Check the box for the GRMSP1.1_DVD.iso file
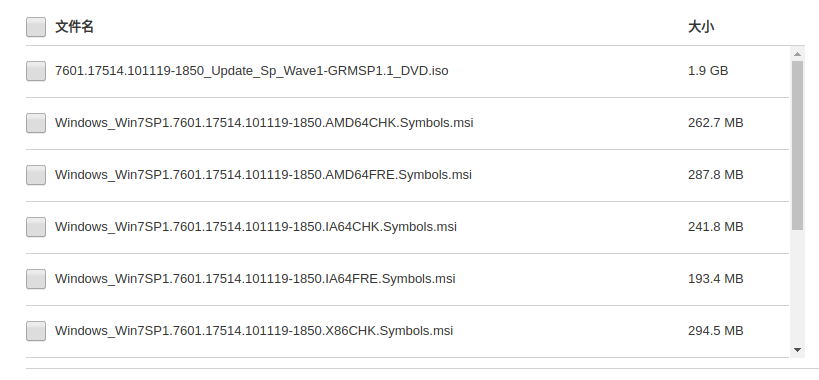The width and height of the screenshot is (819, 380). click(36, 71)
